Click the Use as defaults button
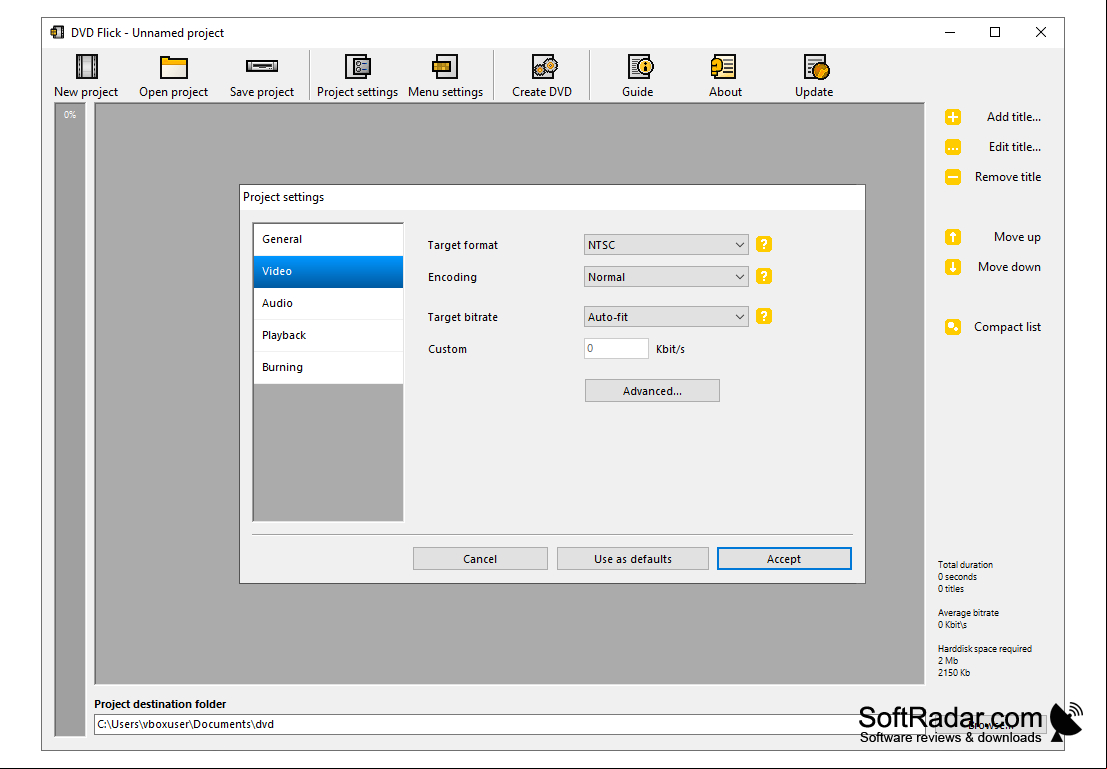The image size is (1107, 769). [633, 559]
